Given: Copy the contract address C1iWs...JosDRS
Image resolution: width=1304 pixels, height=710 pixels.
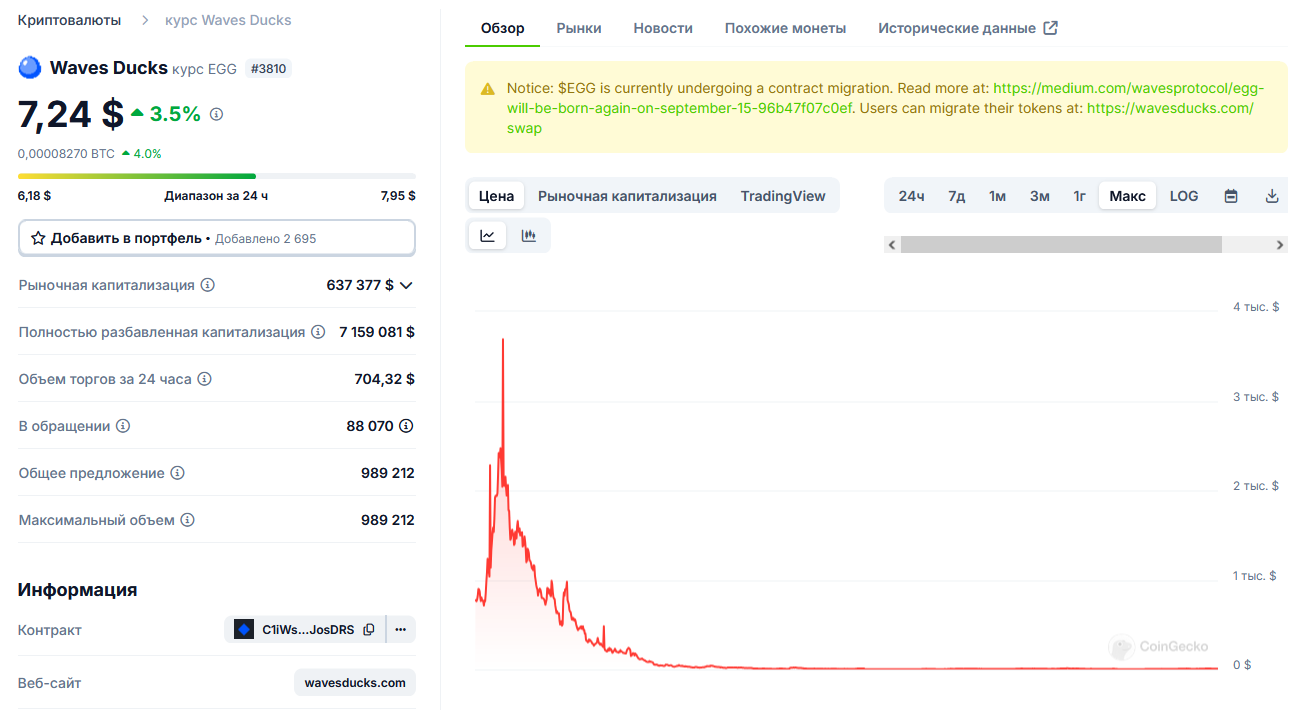Looking at the screenshot, I should (x=369, y=629).
